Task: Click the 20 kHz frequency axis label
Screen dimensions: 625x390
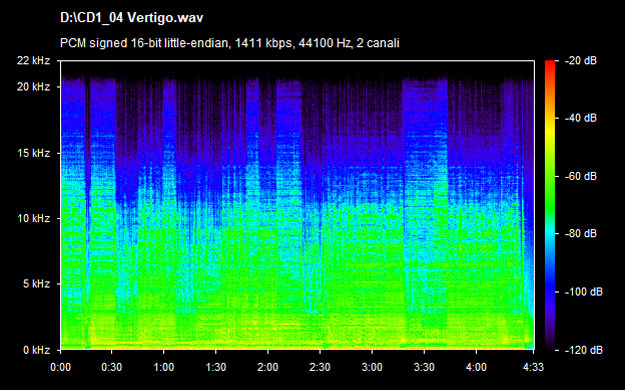Action: [33, 87]
